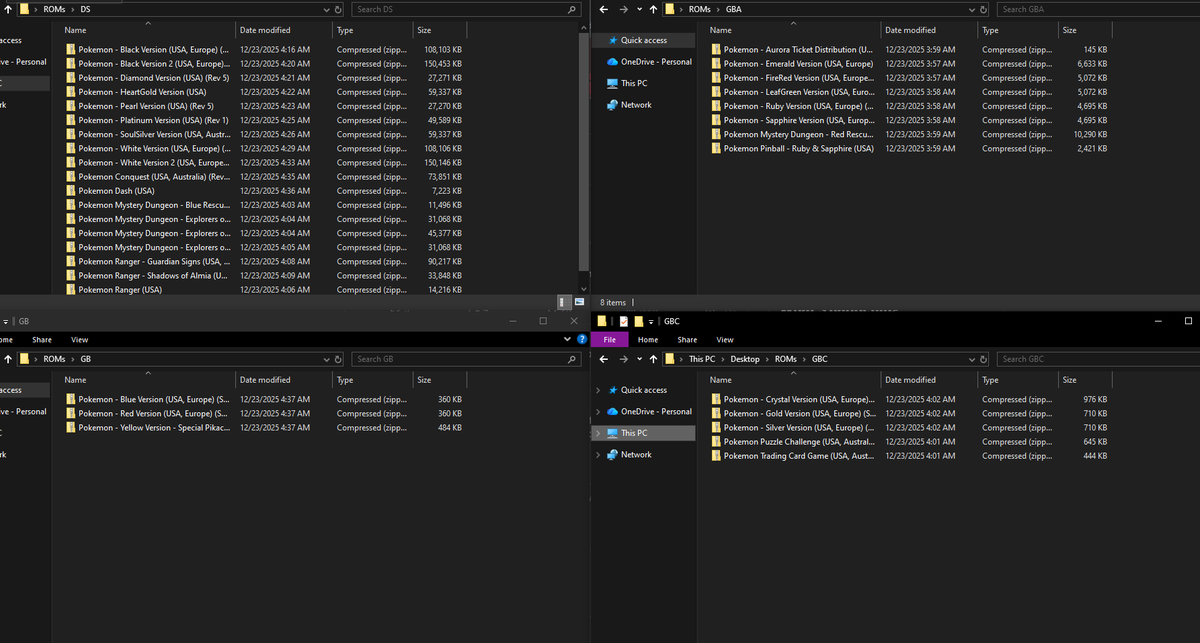
Task: Click into the Search GBA field
Action: pos(1097,9)
